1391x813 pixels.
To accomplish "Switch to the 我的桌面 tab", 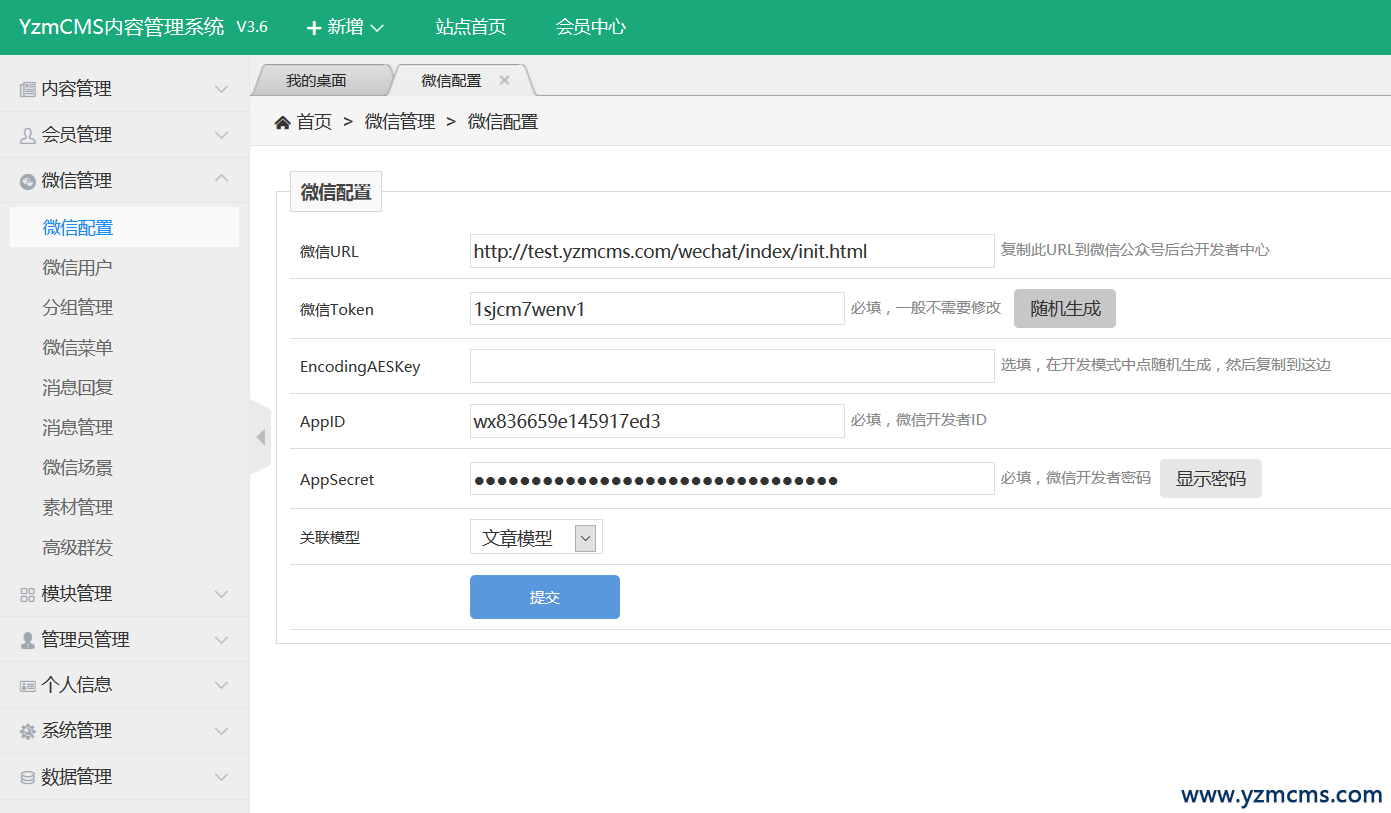I will coord(316,81).
